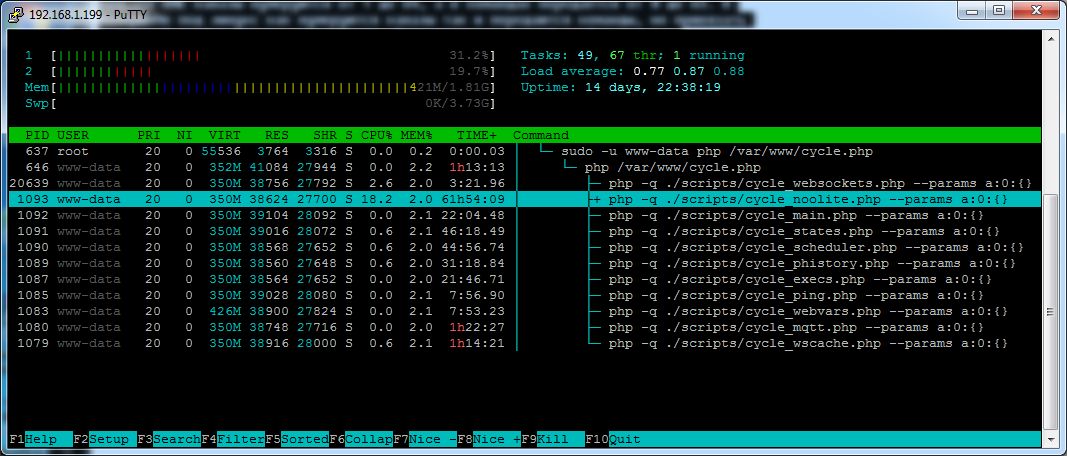Image resolution: width=1067 pixels, height=456 pixels.
Task: Select the cycle_execs.php process row
Action: click(525, 279)
